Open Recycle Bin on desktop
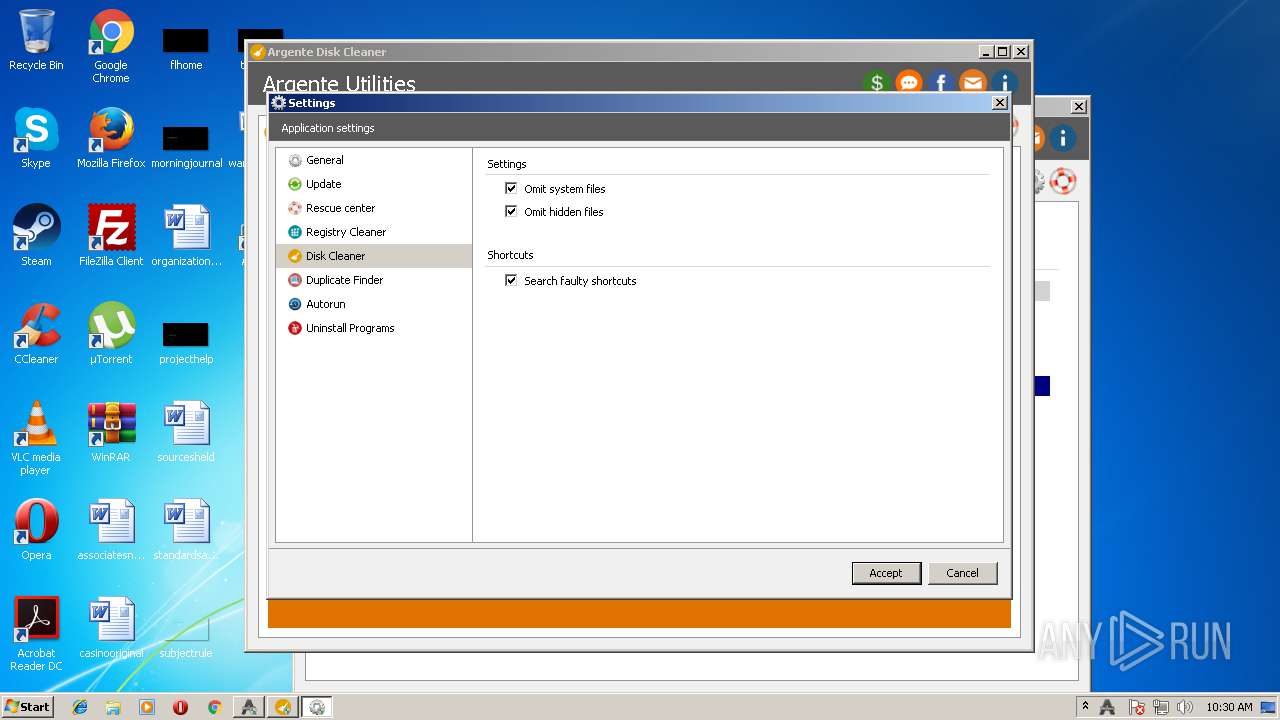This screenshot has width=1280, height=720. (36, 41)
